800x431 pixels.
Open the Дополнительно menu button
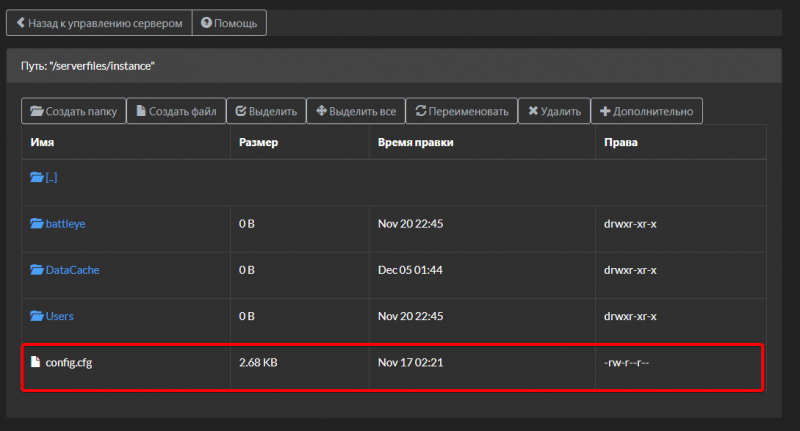(646, 111)
